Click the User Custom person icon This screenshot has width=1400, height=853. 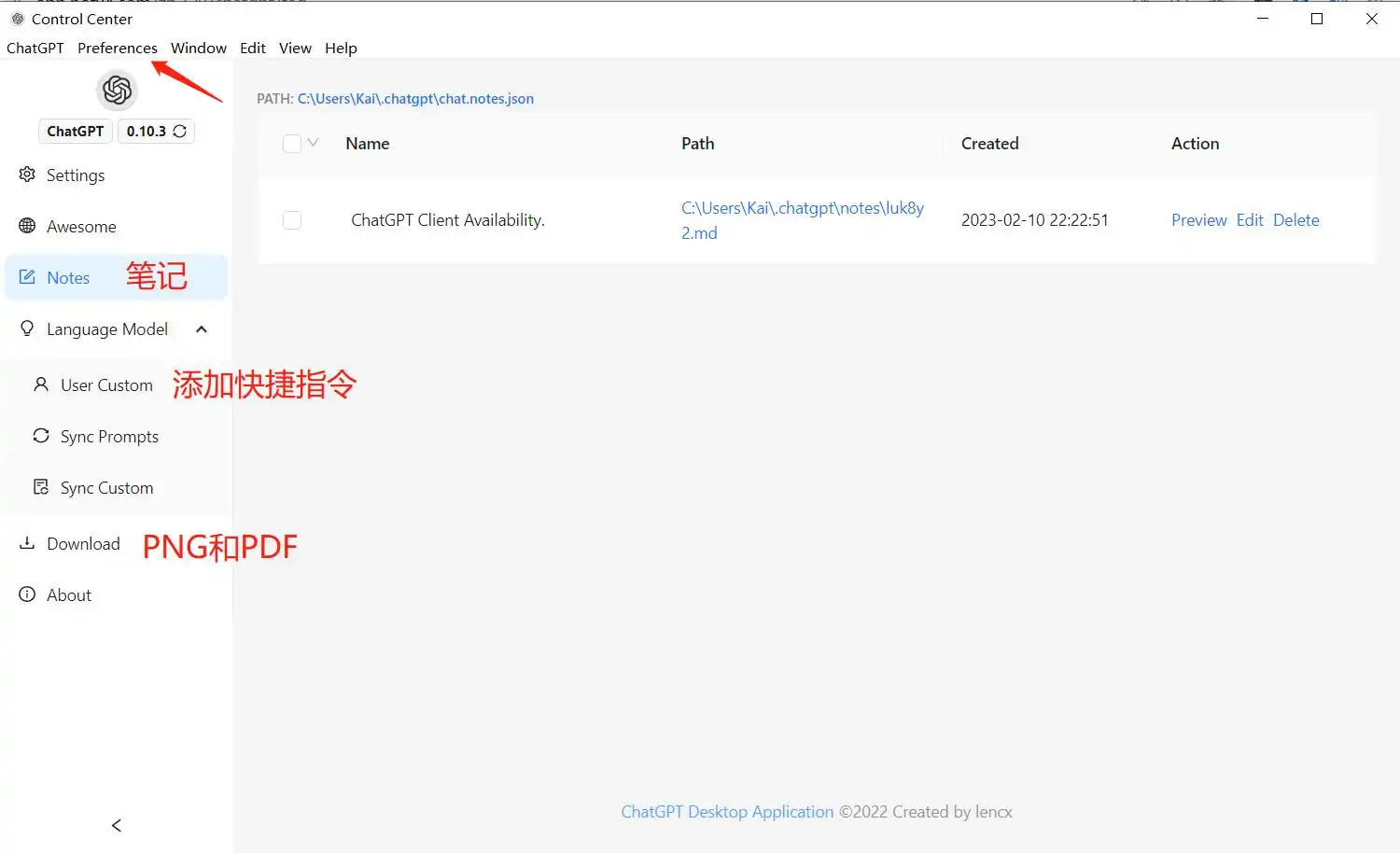click(x=41, y=385)
